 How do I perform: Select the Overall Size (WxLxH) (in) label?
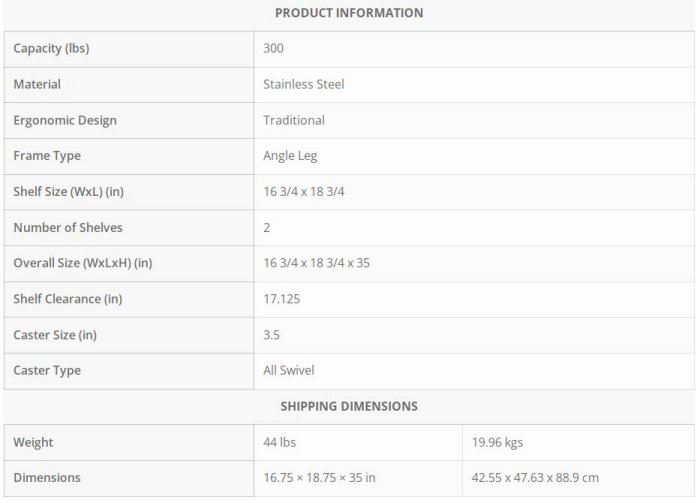coord(83,264)
